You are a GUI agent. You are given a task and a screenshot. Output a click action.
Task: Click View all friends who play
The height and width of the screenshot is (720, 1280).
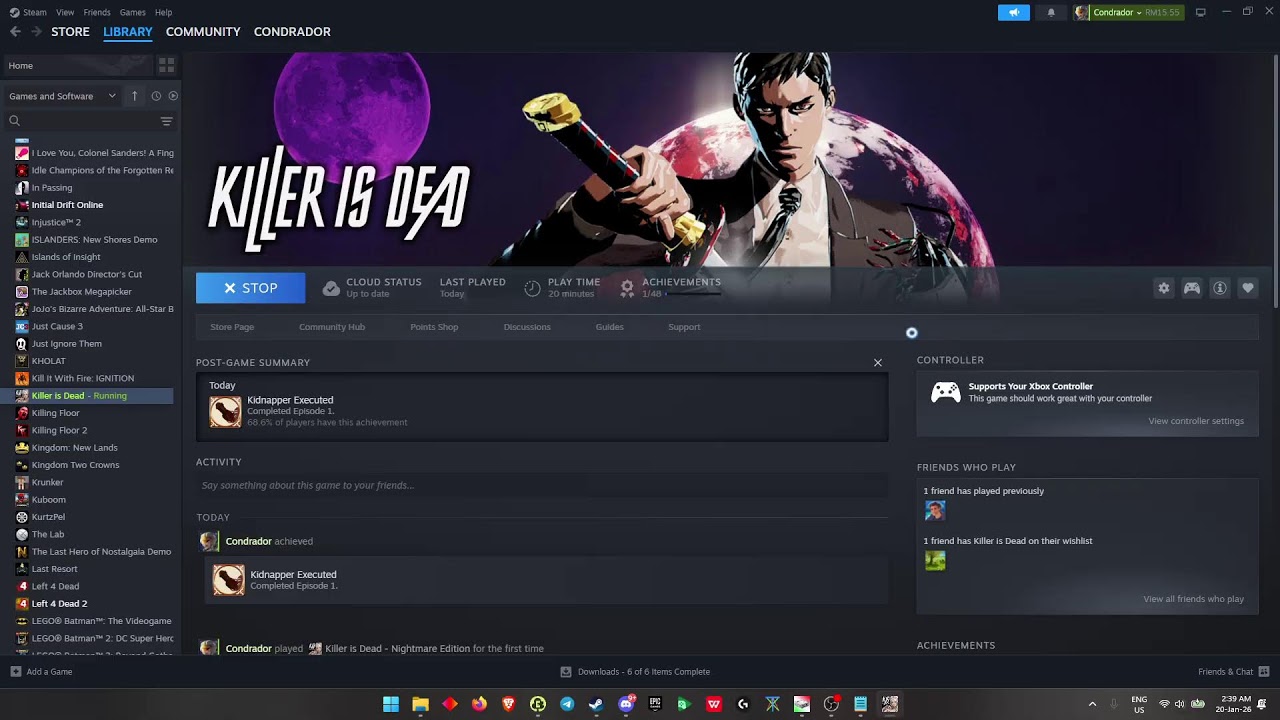pyautogui.click(x=1194, y=599)
